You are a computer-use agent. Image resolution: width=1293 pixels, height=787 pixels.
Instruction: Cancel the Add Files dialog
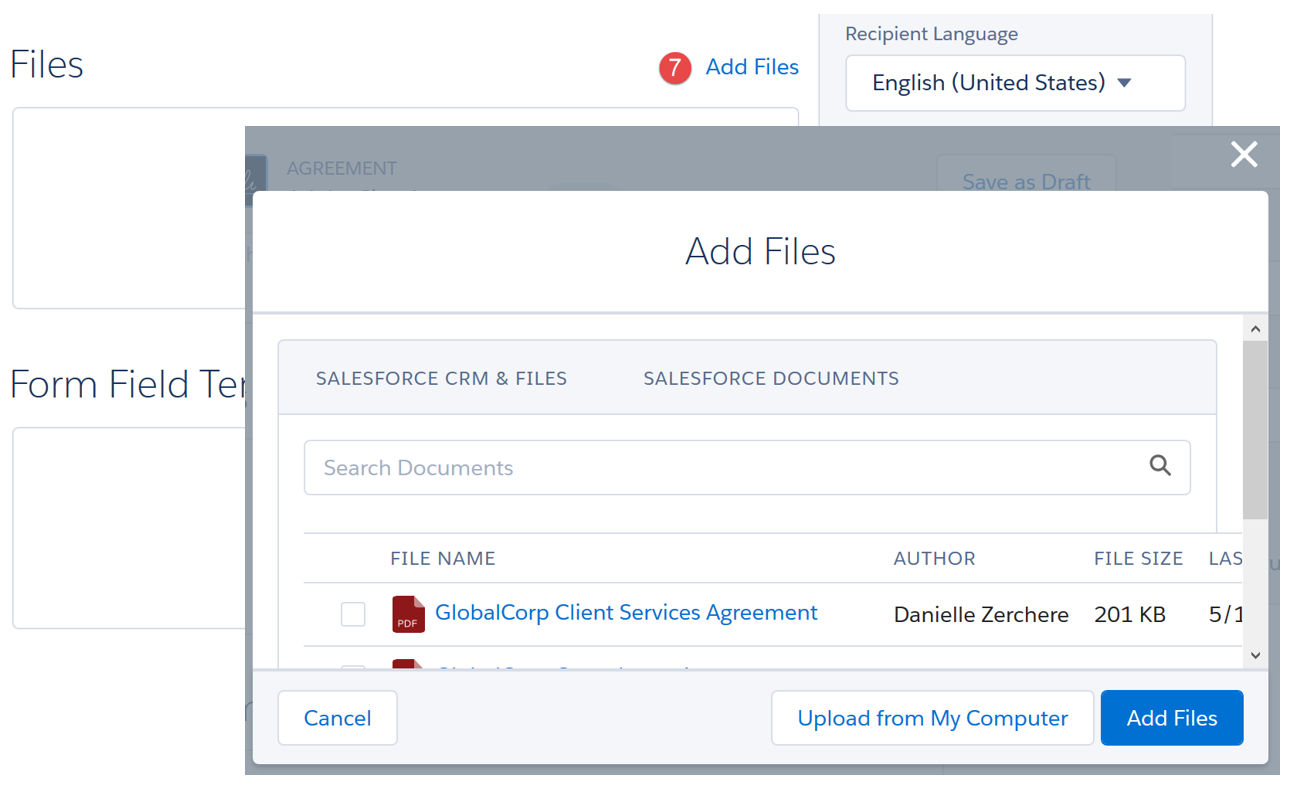tap(337, 718)
